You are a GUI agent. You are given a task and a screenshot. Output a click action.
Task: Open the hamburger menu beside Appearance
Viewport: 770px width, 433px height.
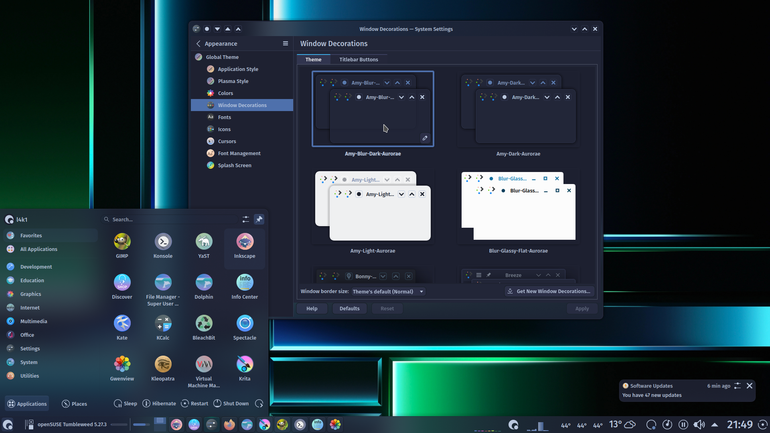coord(285,43)
